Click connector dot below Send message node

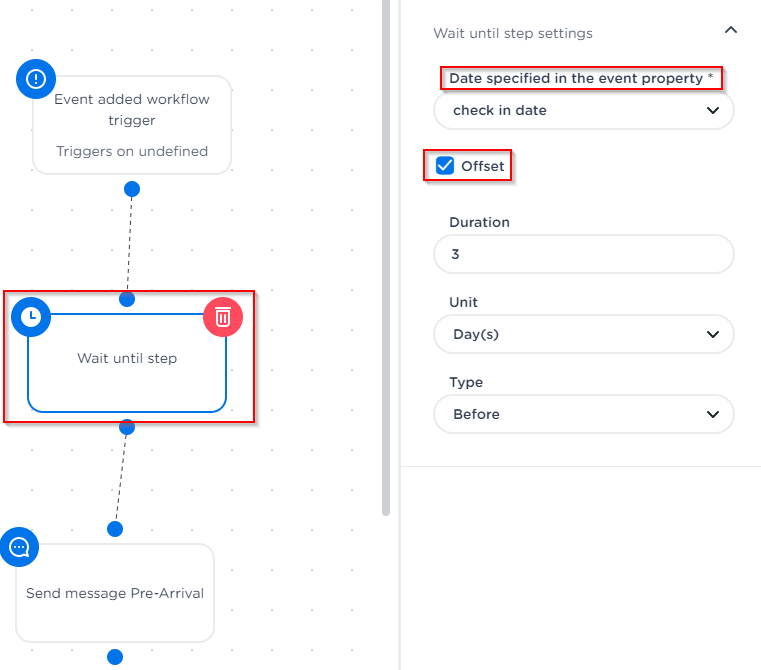(x=115, y=657)
